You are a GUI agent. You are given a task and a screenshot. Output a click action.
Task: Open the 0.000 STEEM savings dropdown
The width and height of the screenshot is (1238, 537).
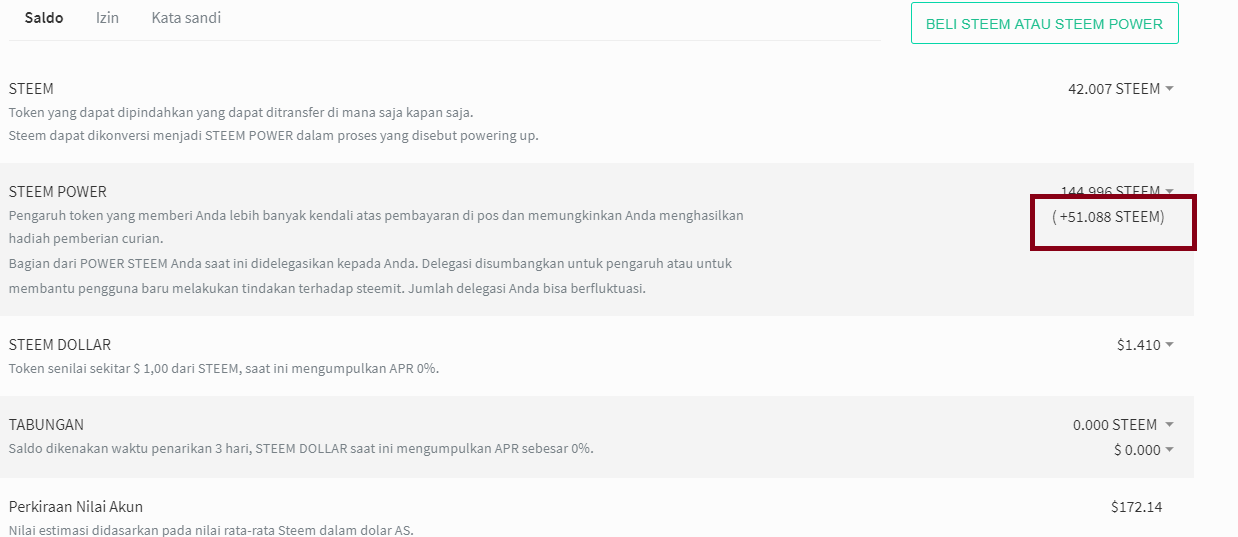[1123, 424]
